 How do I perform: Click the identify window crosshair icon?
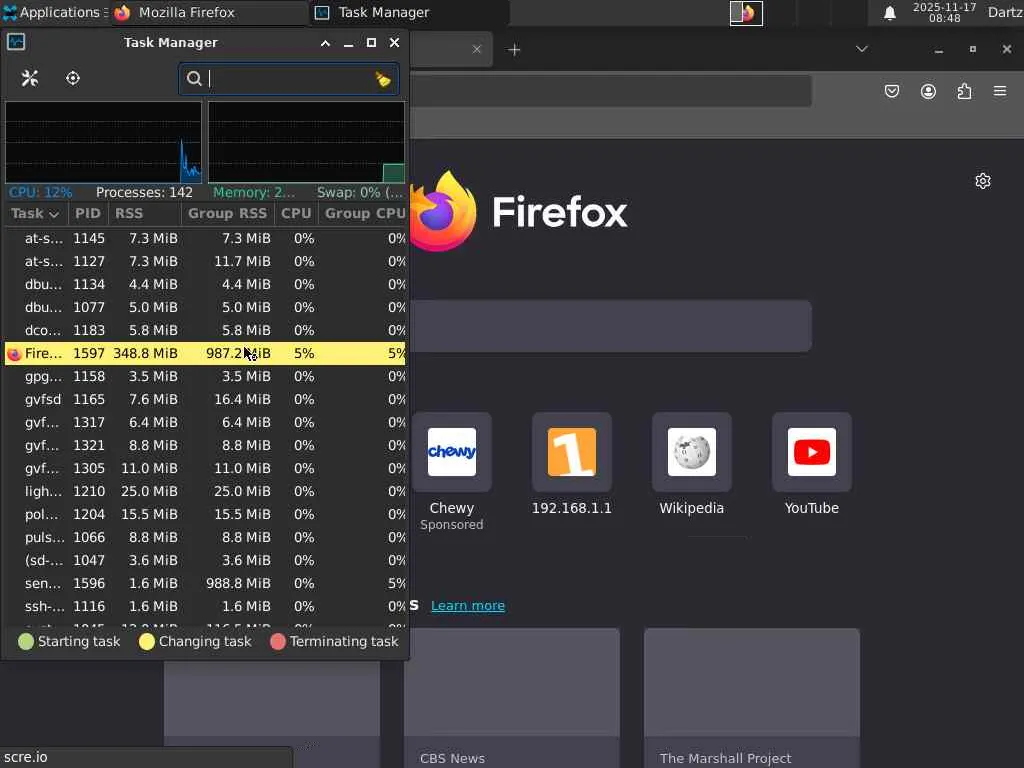click(73, 78)
